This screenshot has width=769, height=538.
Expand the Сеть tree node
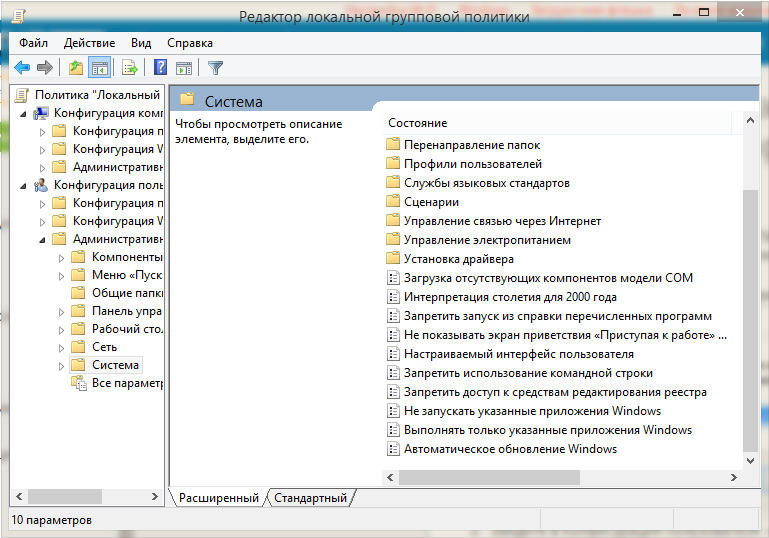[61, 347]
